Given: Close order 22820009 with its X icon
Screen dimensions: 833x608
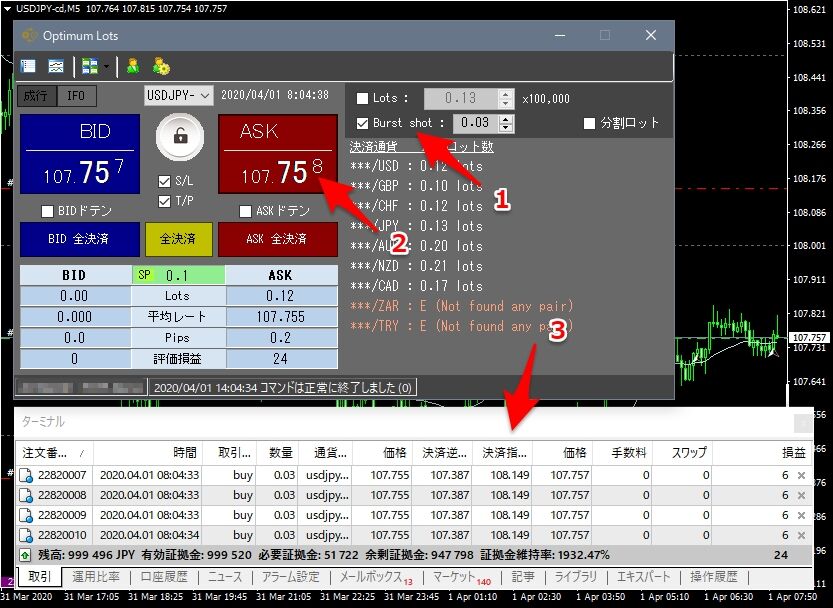Looking at the screenshot, I should click(x=801, y=515).
